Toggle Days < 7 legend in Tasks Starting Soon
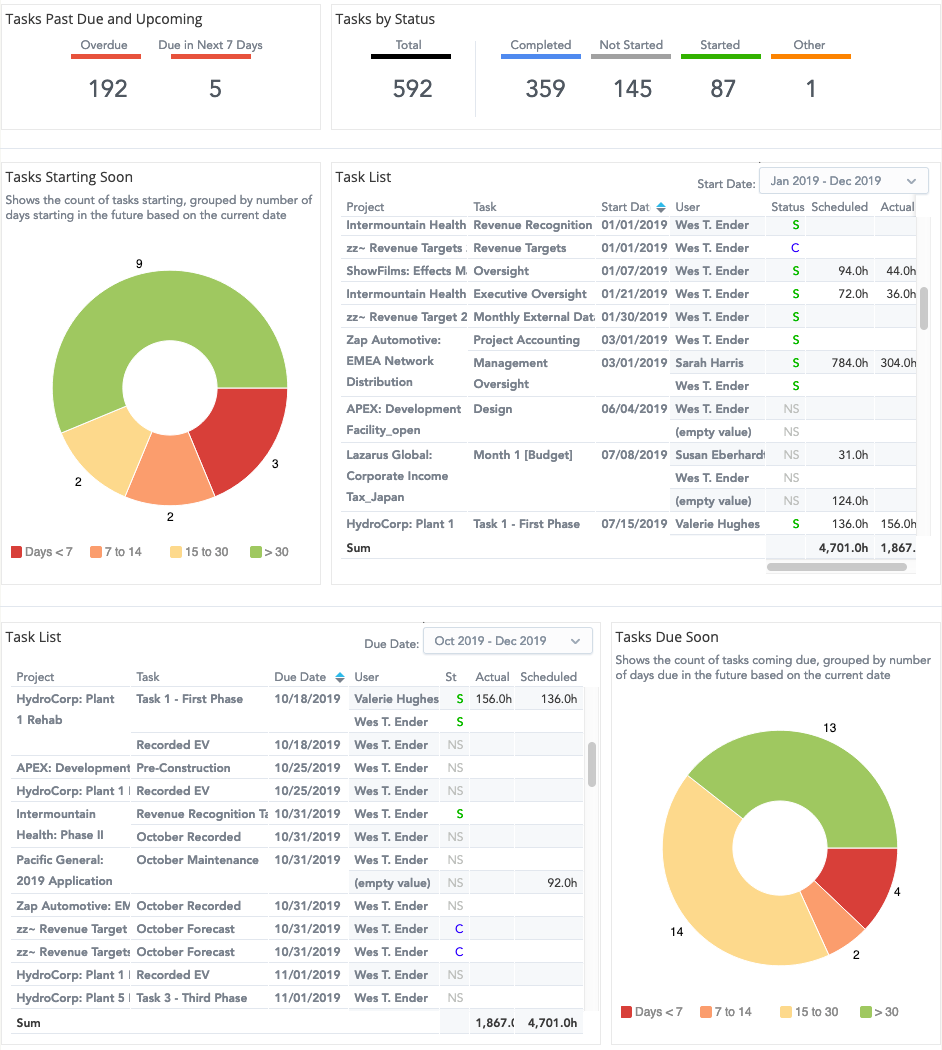The height and width of the screenshot is (1050, 942). 42,552
